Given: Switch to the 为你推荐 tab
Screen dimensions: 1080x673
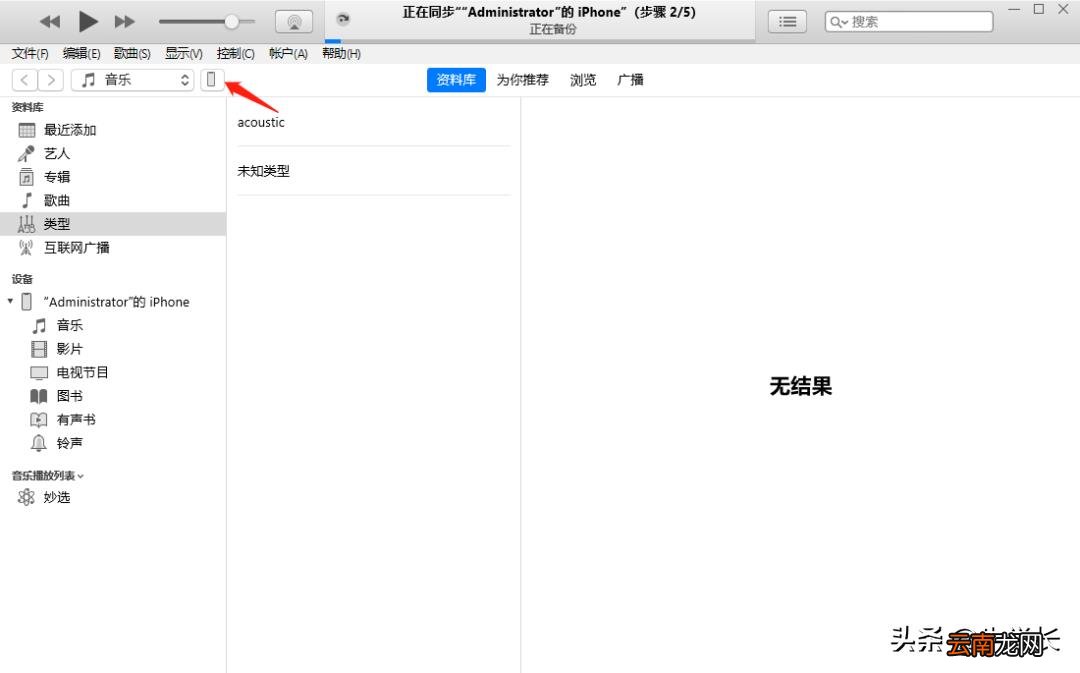Looking at the screenshot, I should 523,80.
